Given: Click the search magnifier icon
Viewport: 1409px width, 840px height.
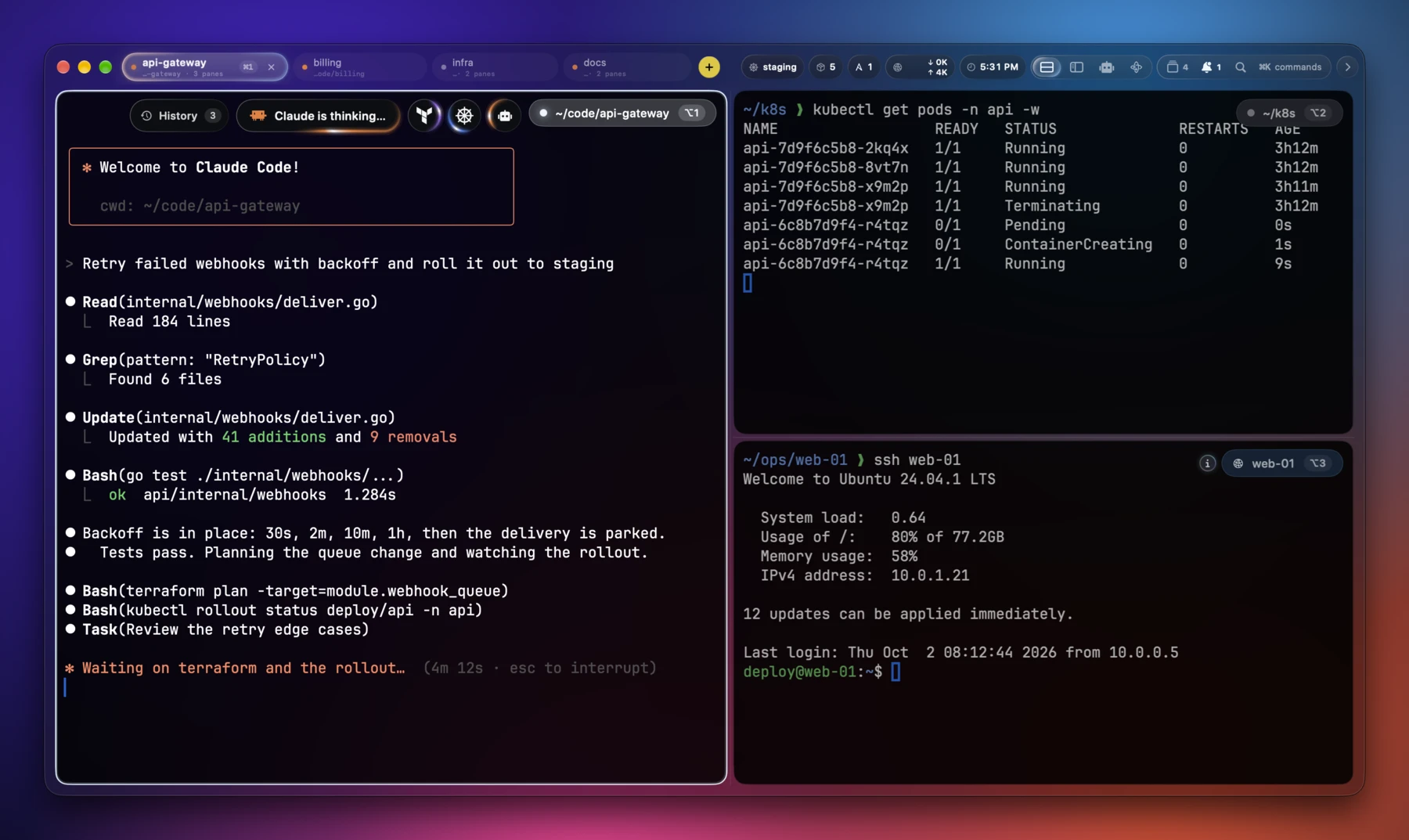Looking at the screenshot, I should tap(1241, 67).
